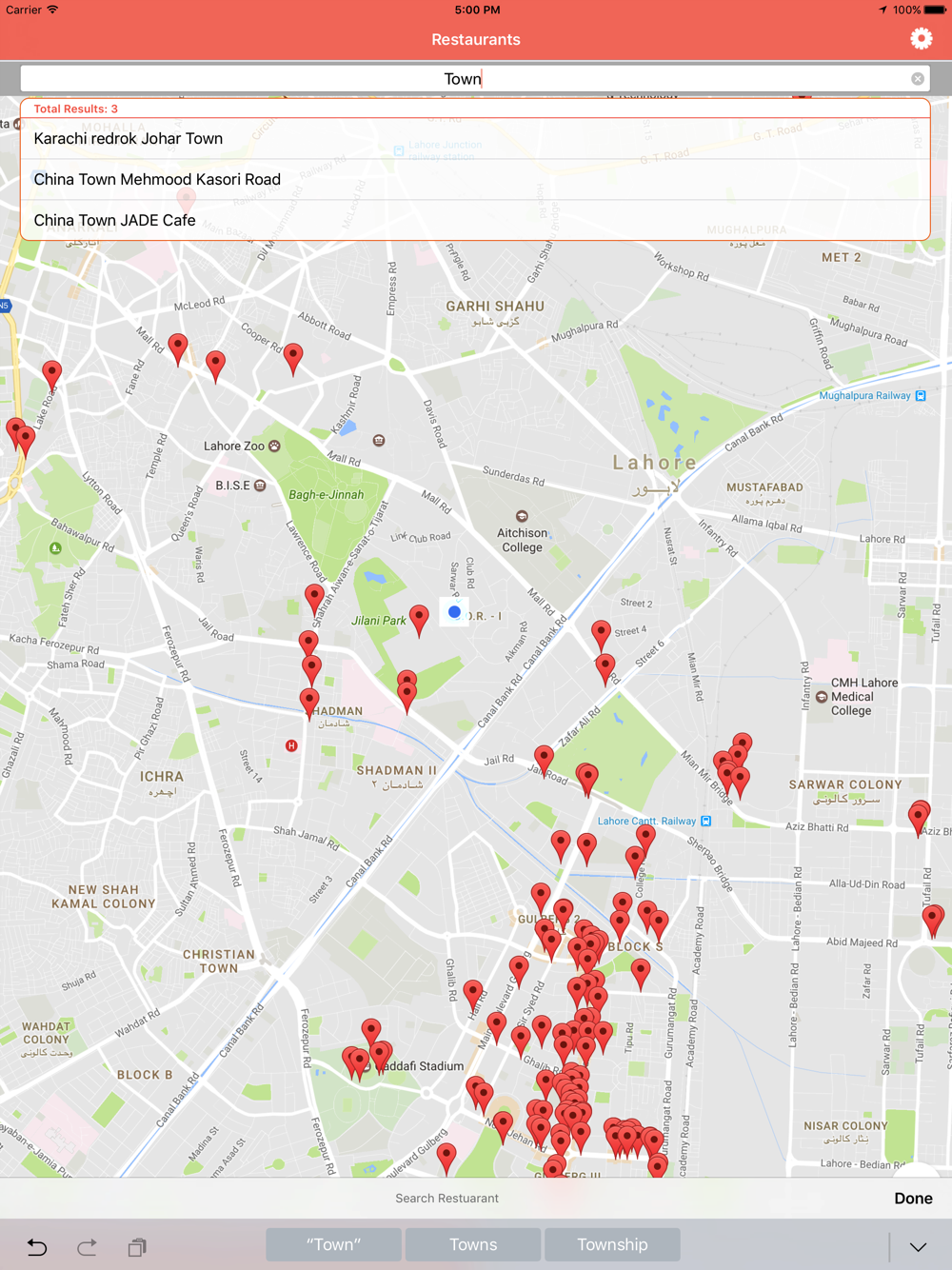The height and width of the screenshot is (1270, 952).
Task: Tap the Search Restuarant label
Action: coord(446,1199)
